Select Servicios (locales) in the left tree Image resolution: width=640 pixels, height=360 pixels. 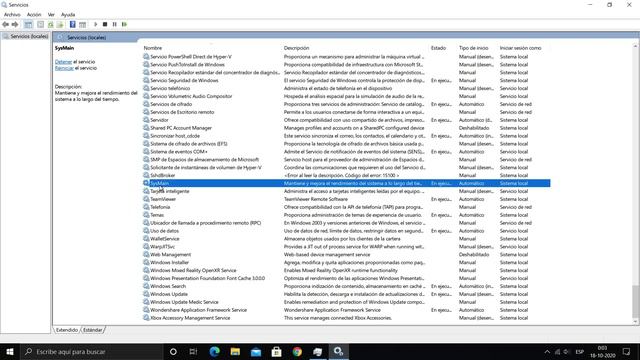[x=29, y=36]
